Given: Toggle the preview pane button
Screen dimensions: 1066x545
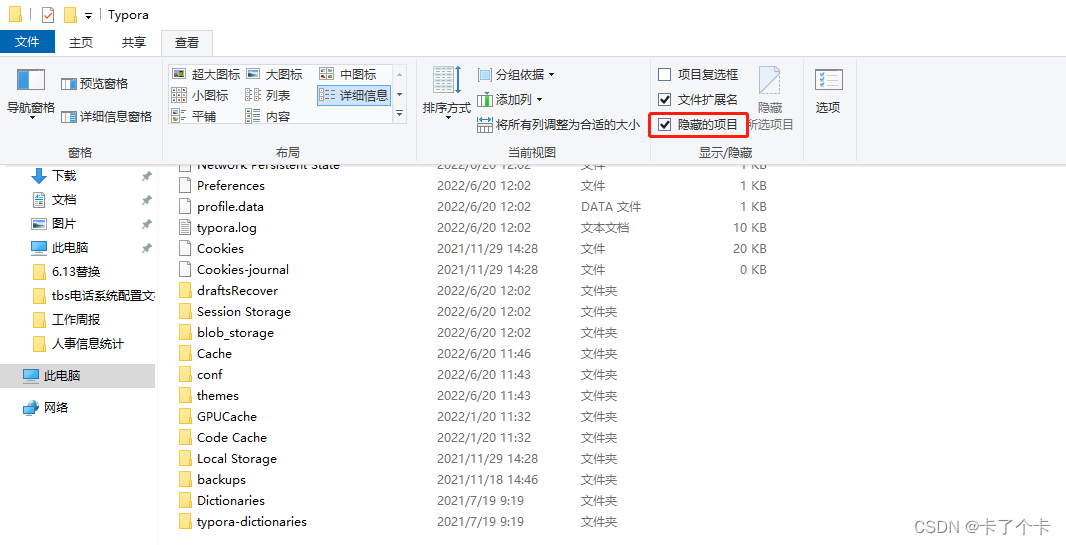Looking at the screenshot, I should (94, 84).
